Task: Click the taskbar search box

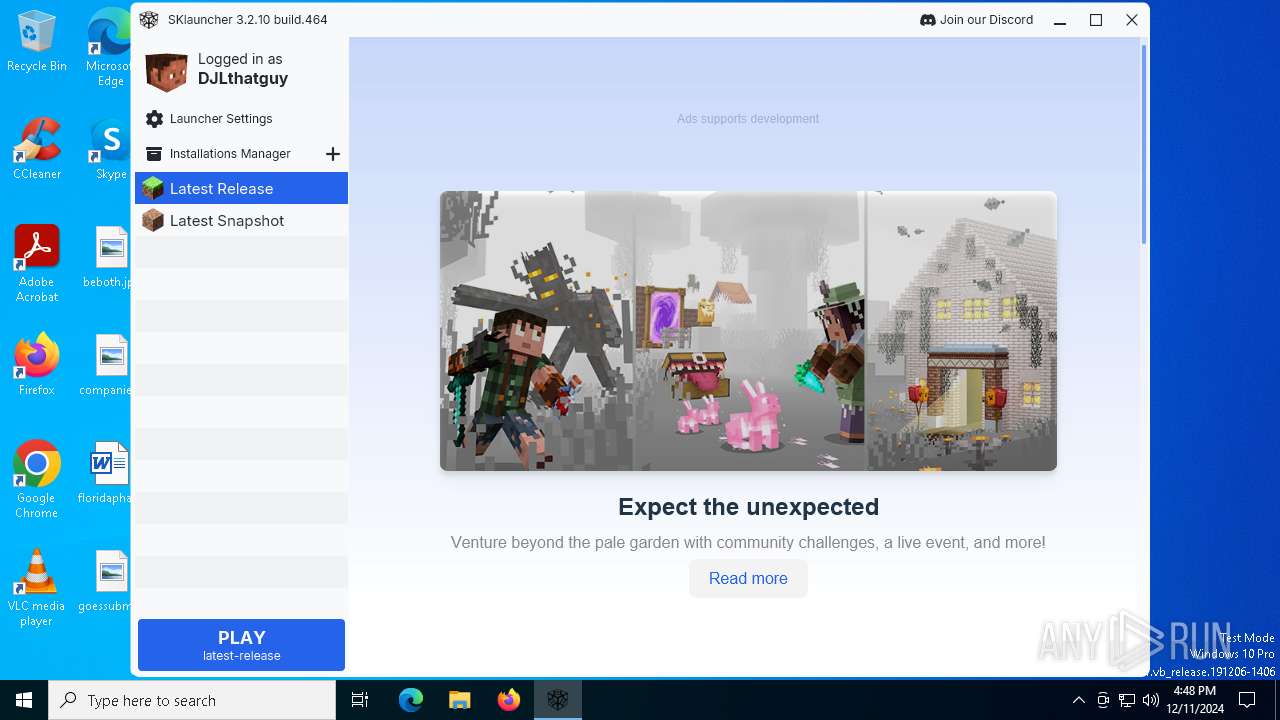Action: (192, 700)
